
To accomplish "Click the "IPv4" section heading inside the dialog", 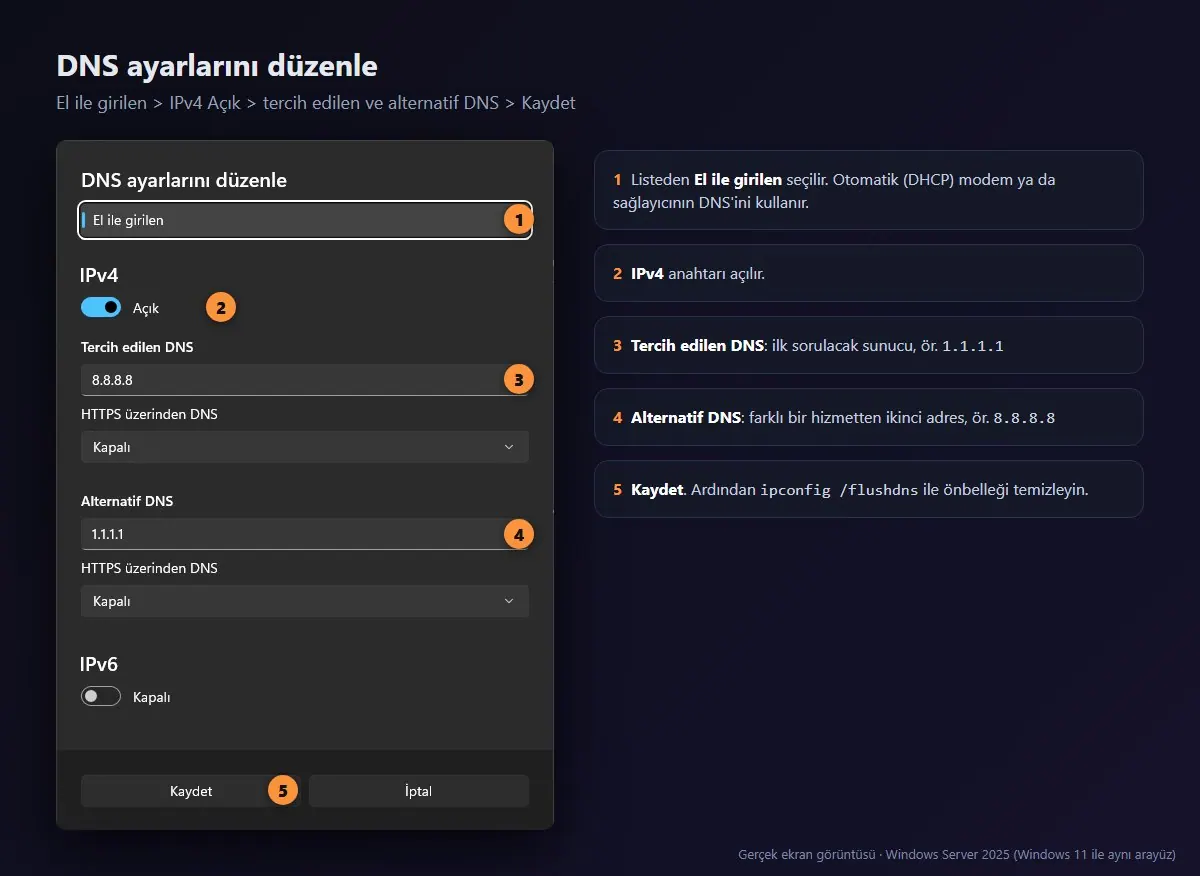I will click(x=100, y=275).
